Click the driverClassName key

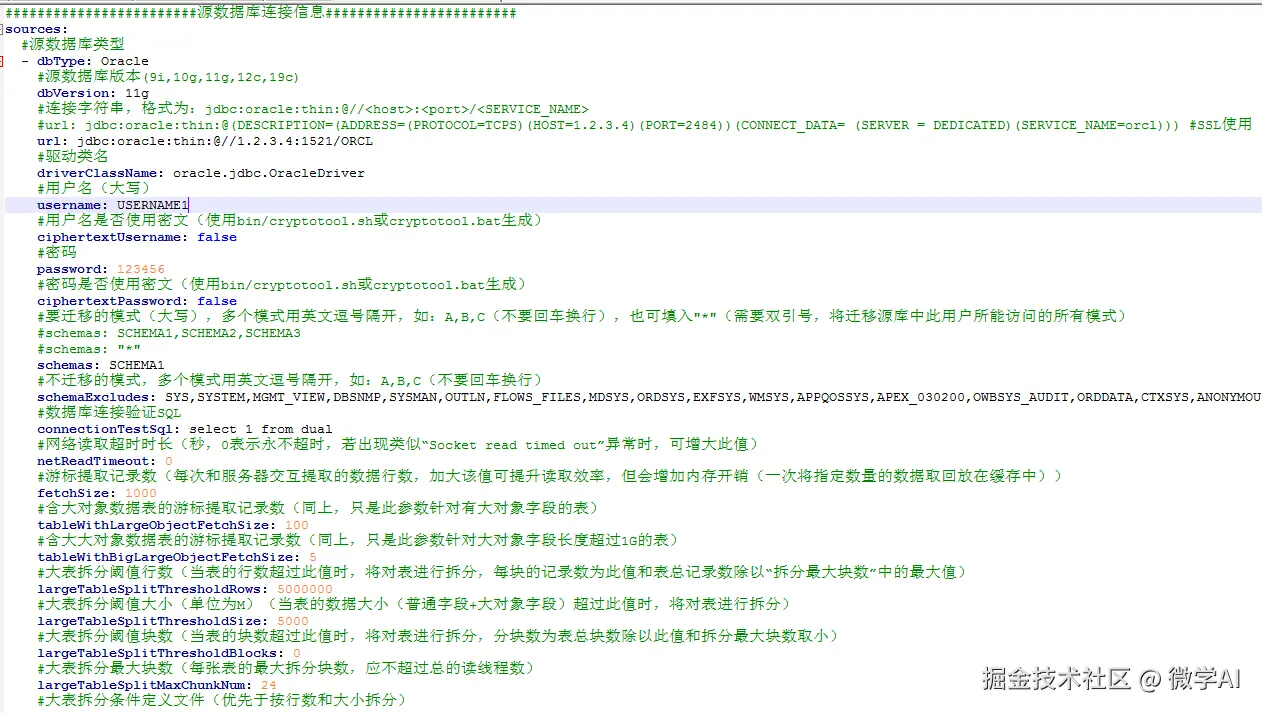click(x=97, y=173)
